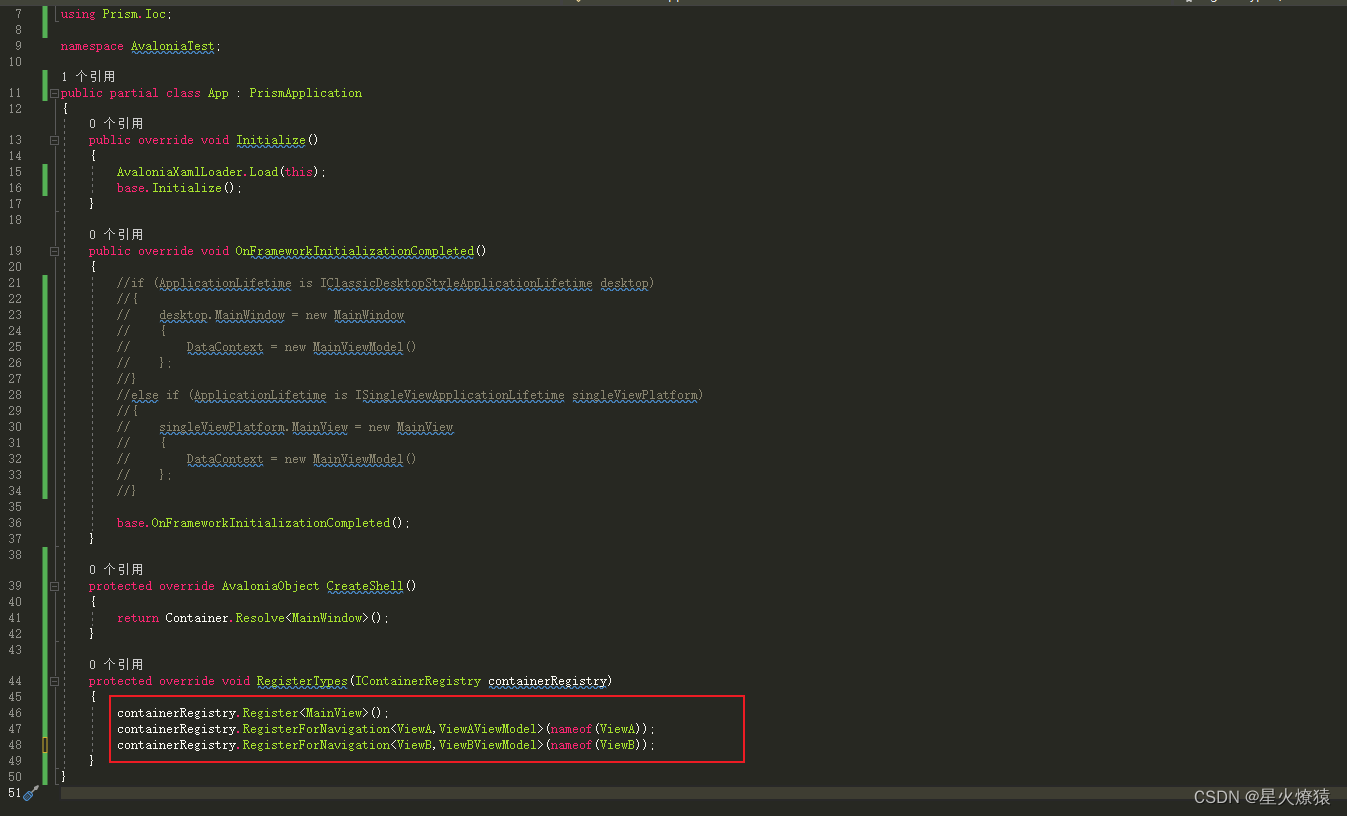
Task: Click 'OnFrameworkInitializationCompleted' declaration on line 19
Action: (x=354, y=251)
